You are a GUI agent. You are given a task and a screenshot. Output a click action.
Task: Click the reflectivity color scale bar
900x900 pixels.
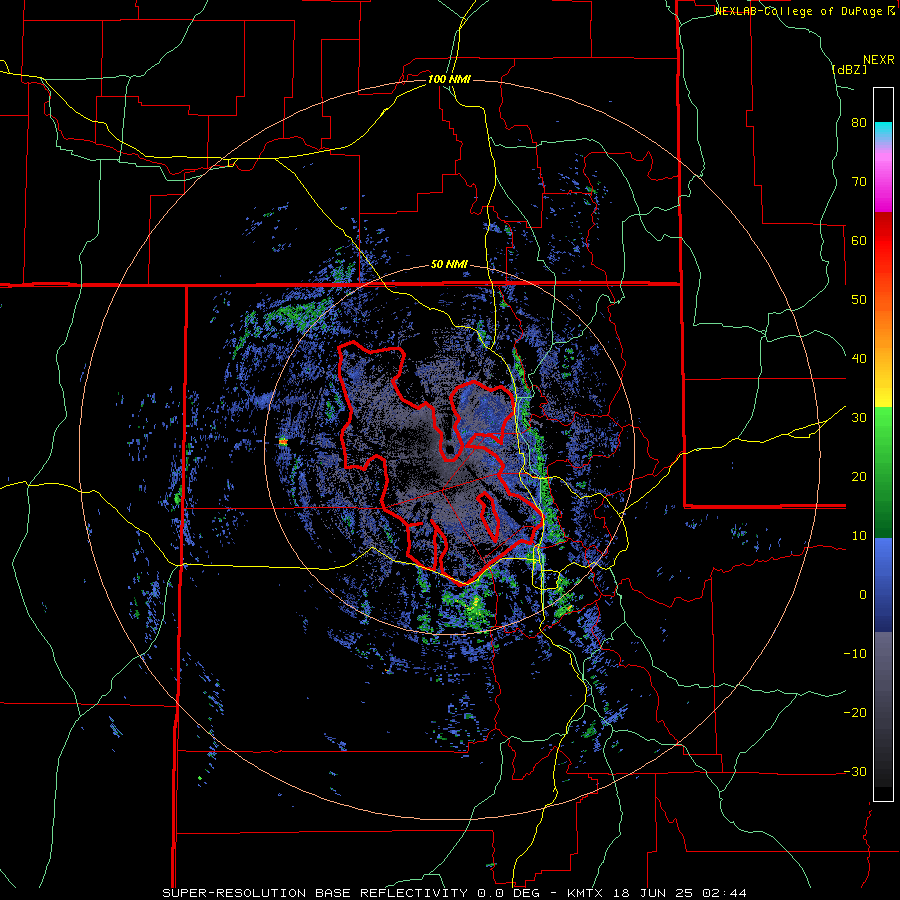point(883,444)
